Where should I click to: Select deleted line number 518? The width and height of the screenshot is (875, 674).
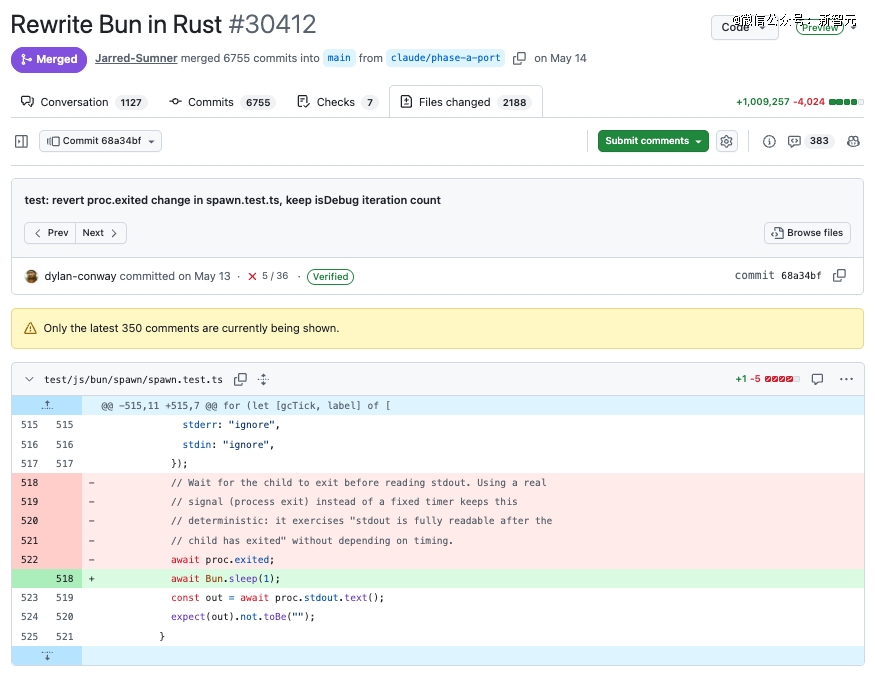click(30, 483)
